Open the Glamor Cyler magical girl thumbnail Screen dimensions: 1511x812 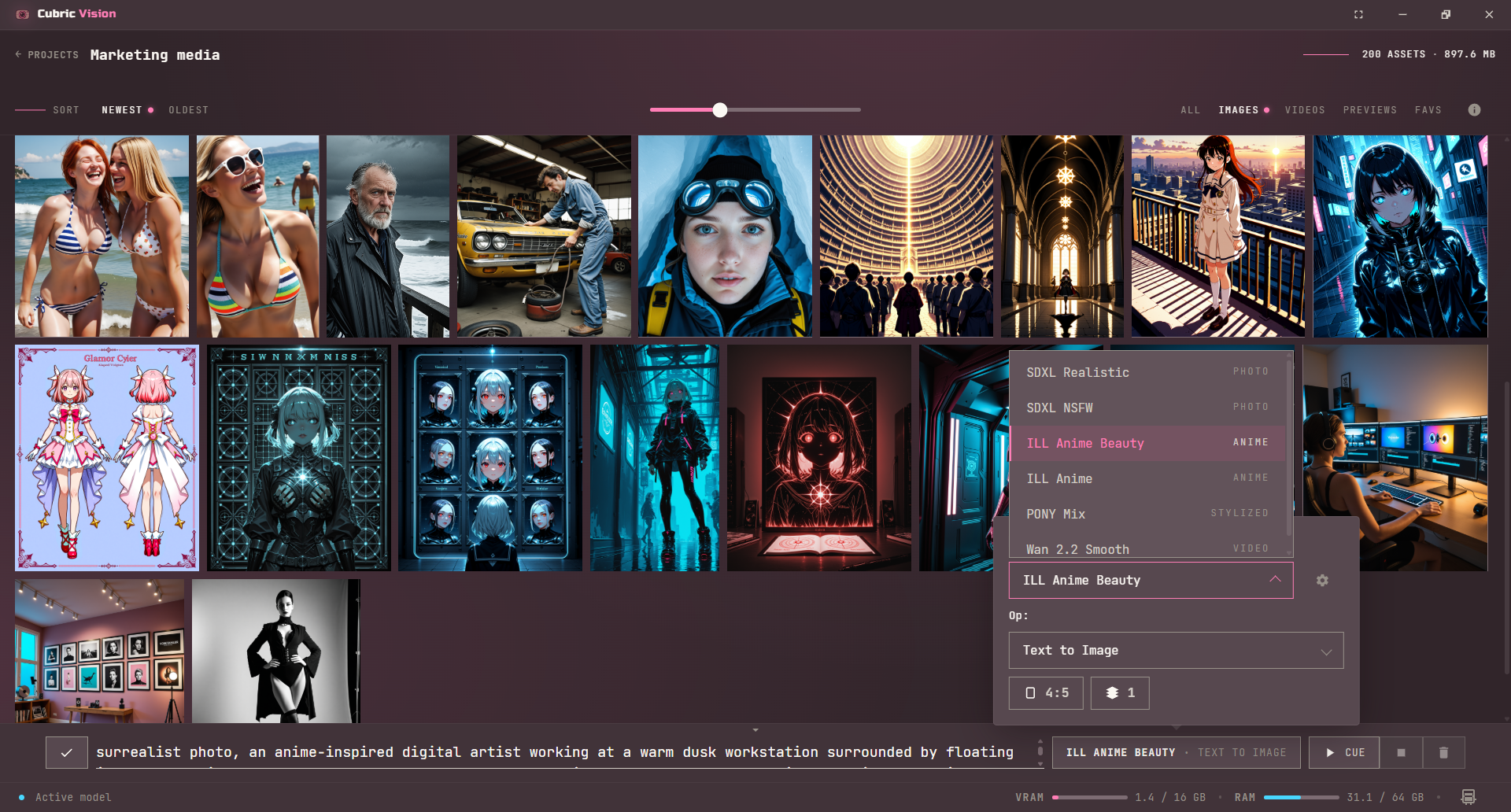(x=107, y=458)
